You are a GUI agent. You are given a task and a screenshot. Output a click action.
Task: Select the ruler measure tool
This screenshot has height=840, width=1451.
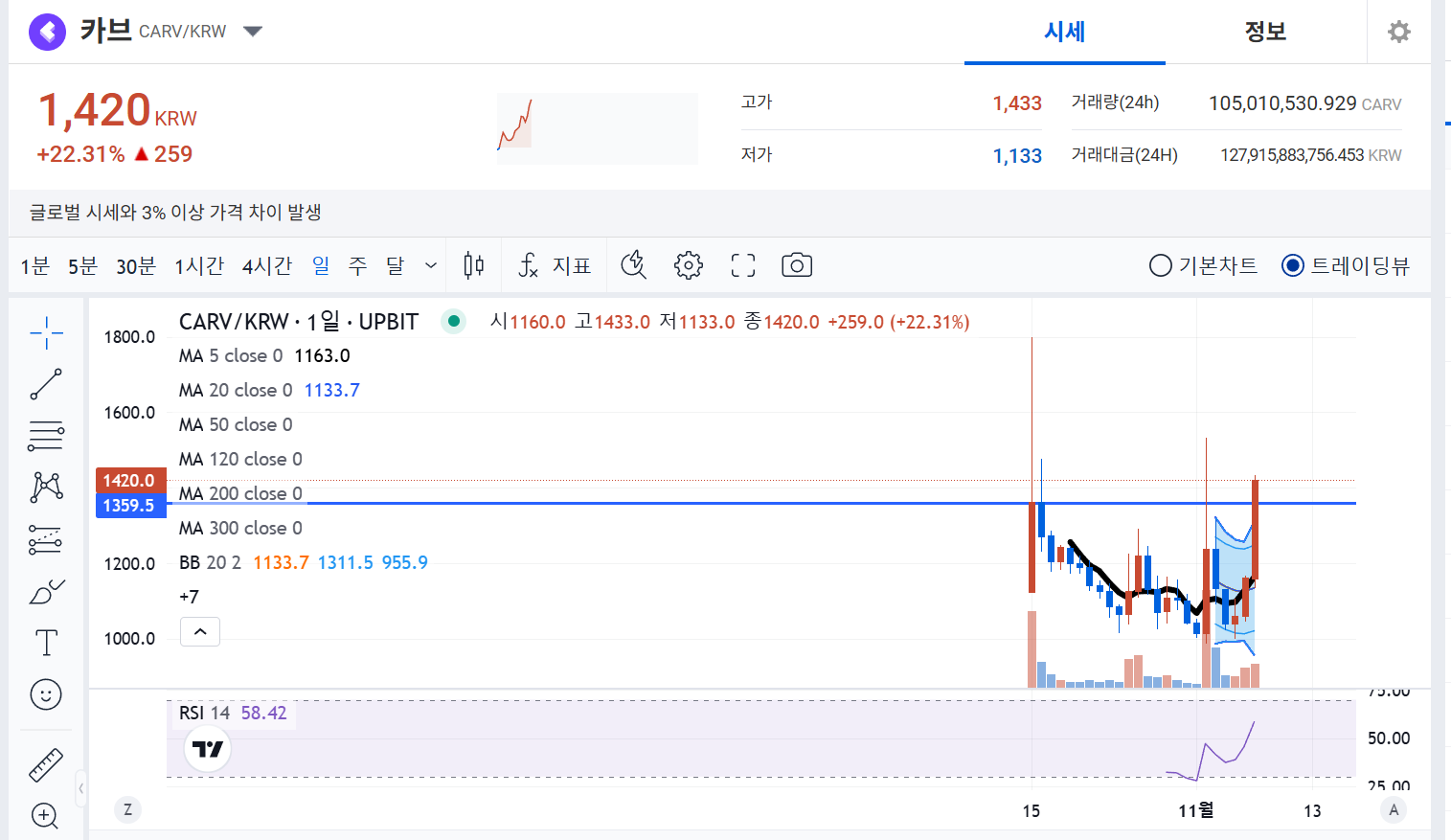click(x=46, y=764)
